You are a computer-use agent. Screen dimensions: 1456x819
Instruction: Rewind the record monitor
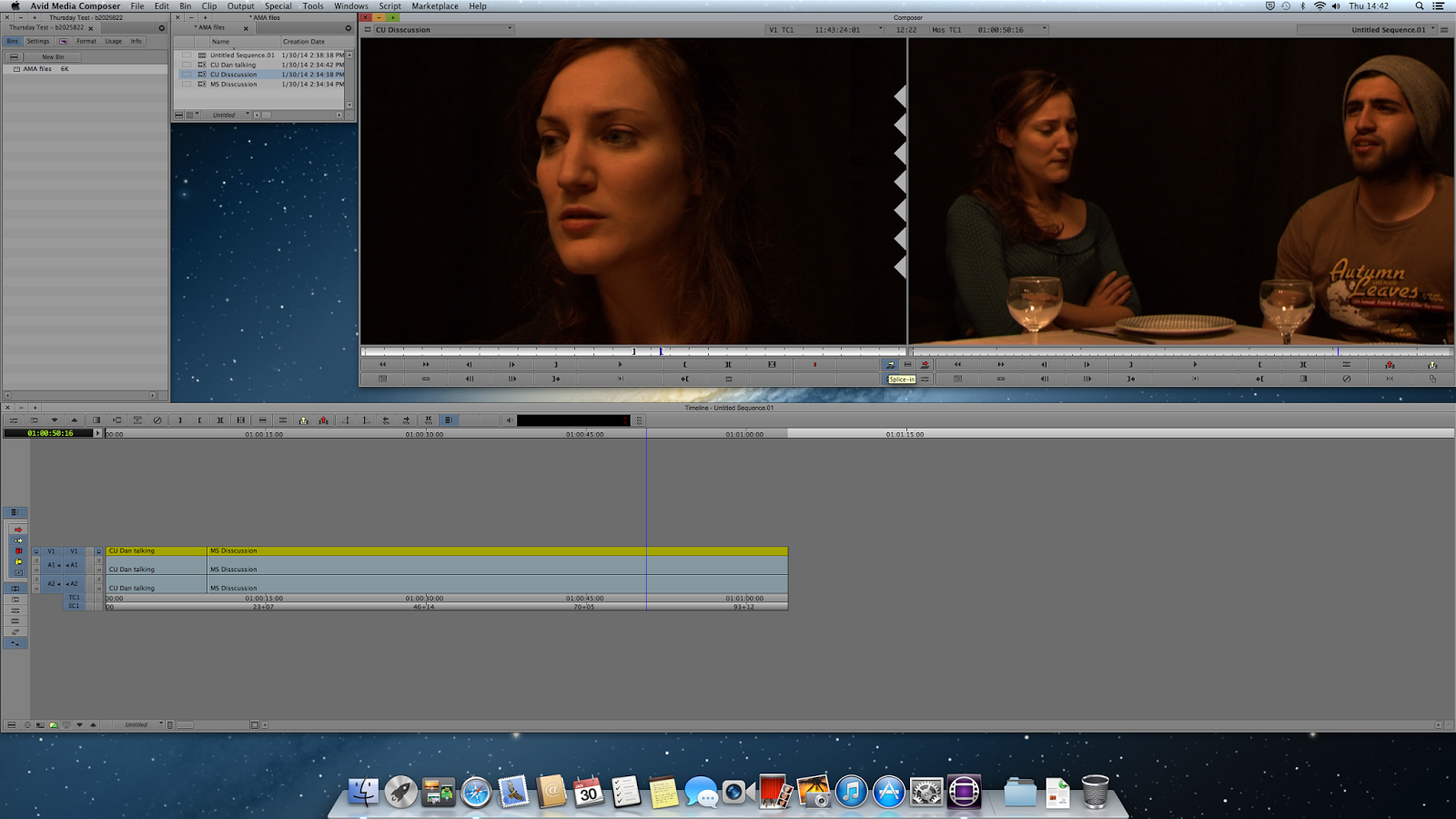(957, 364)
